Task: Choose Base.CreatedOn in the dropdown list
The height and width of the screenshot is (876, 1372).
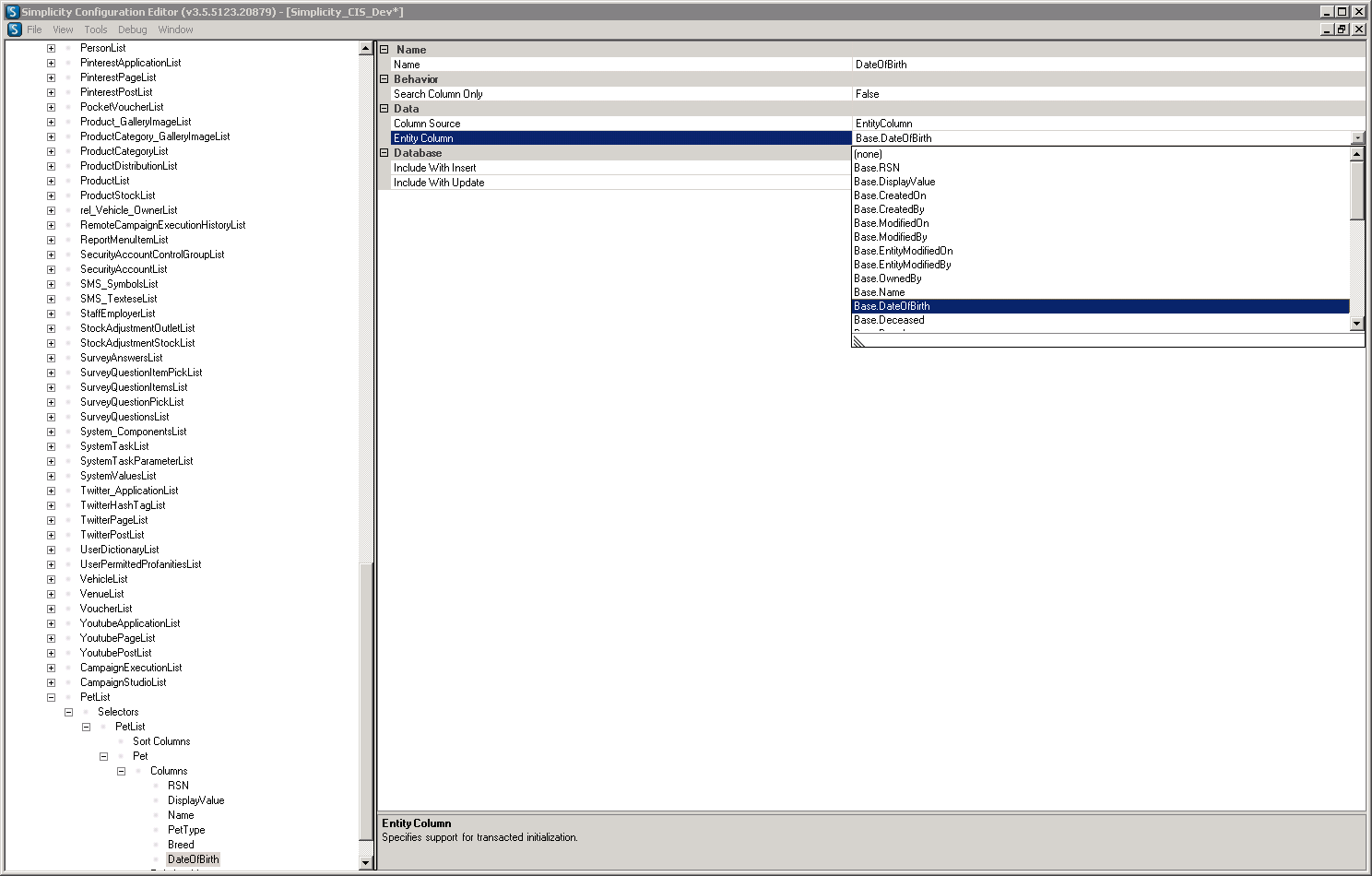Action: click(1101, 195)
